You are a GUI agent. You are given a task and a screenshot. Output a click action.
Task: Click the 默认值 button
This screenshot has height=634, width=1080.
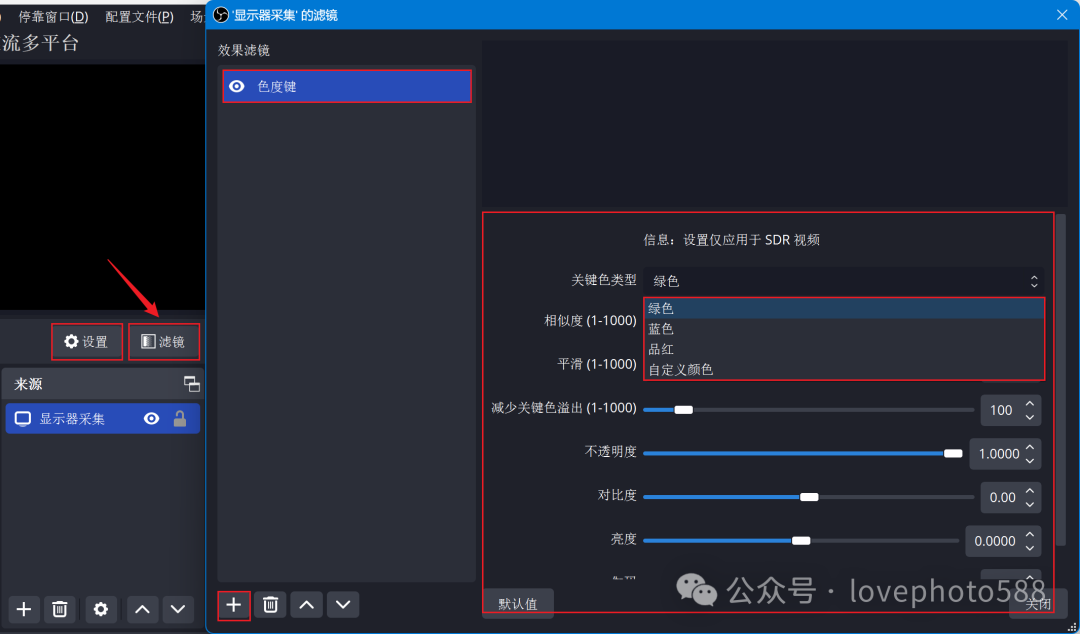pyautogui.click(x=517, y=603)
